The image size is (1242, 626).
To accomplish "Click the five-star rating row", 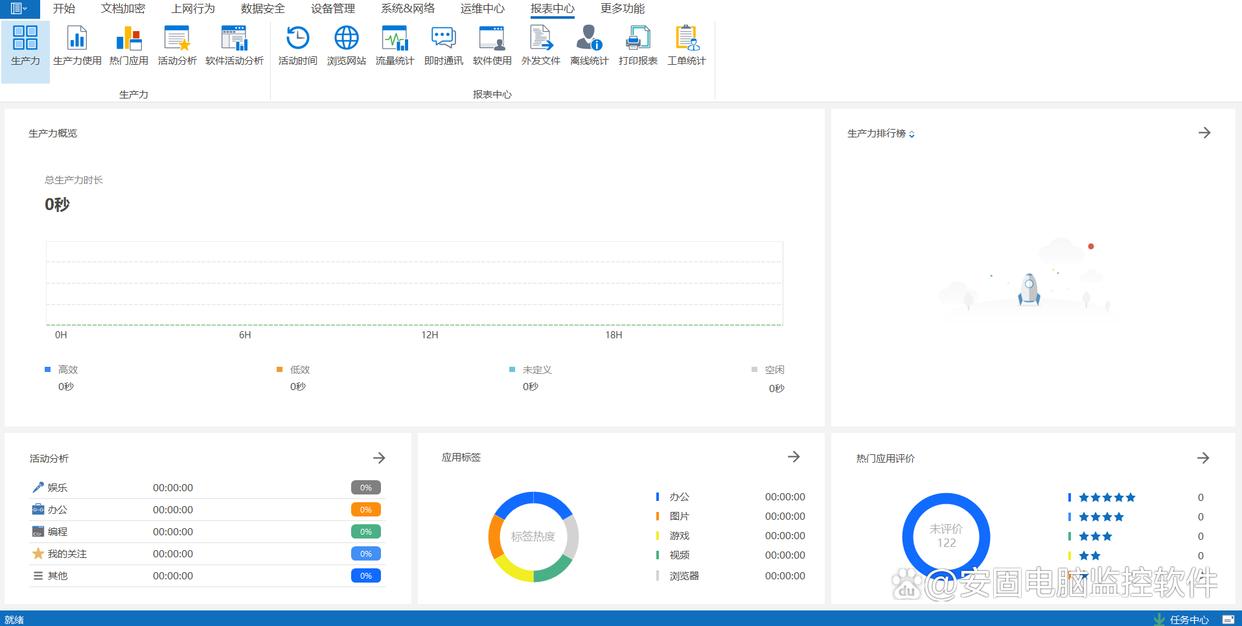I will pos(1106,497).
